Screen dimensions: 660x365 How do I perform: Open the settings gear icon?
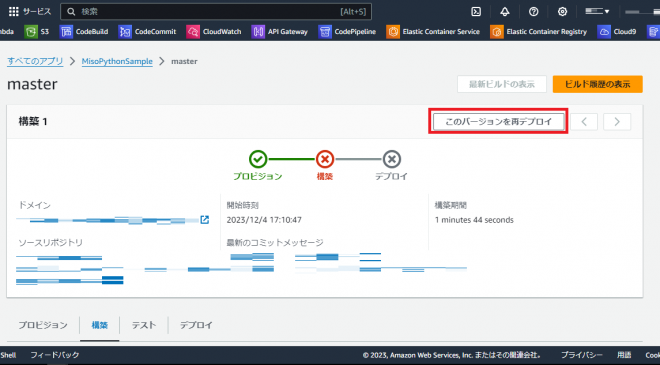tap(562, 12)
